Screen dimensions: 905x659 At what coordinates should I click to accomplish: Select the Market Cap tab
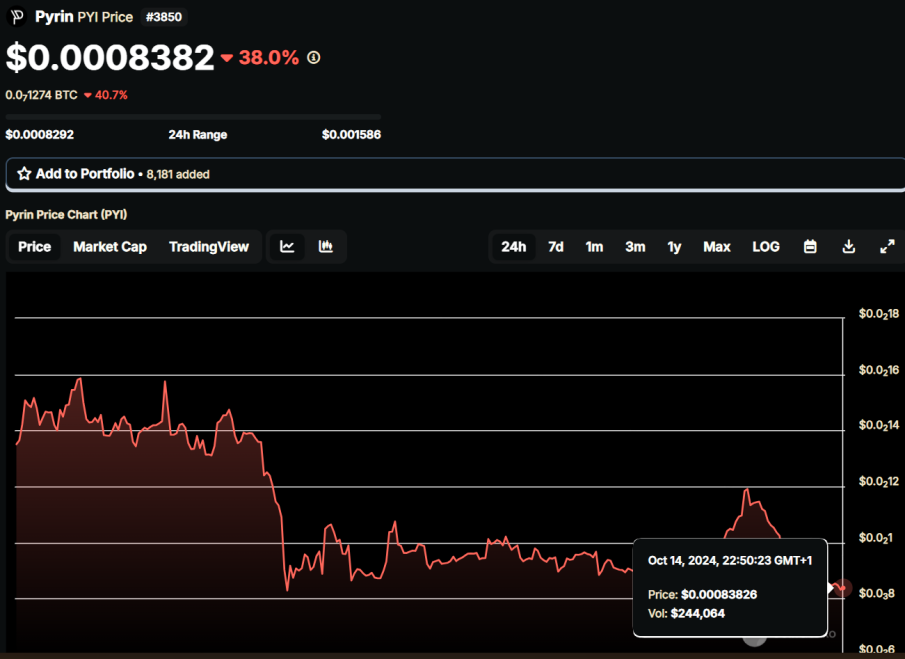click(x=110, y=247)
